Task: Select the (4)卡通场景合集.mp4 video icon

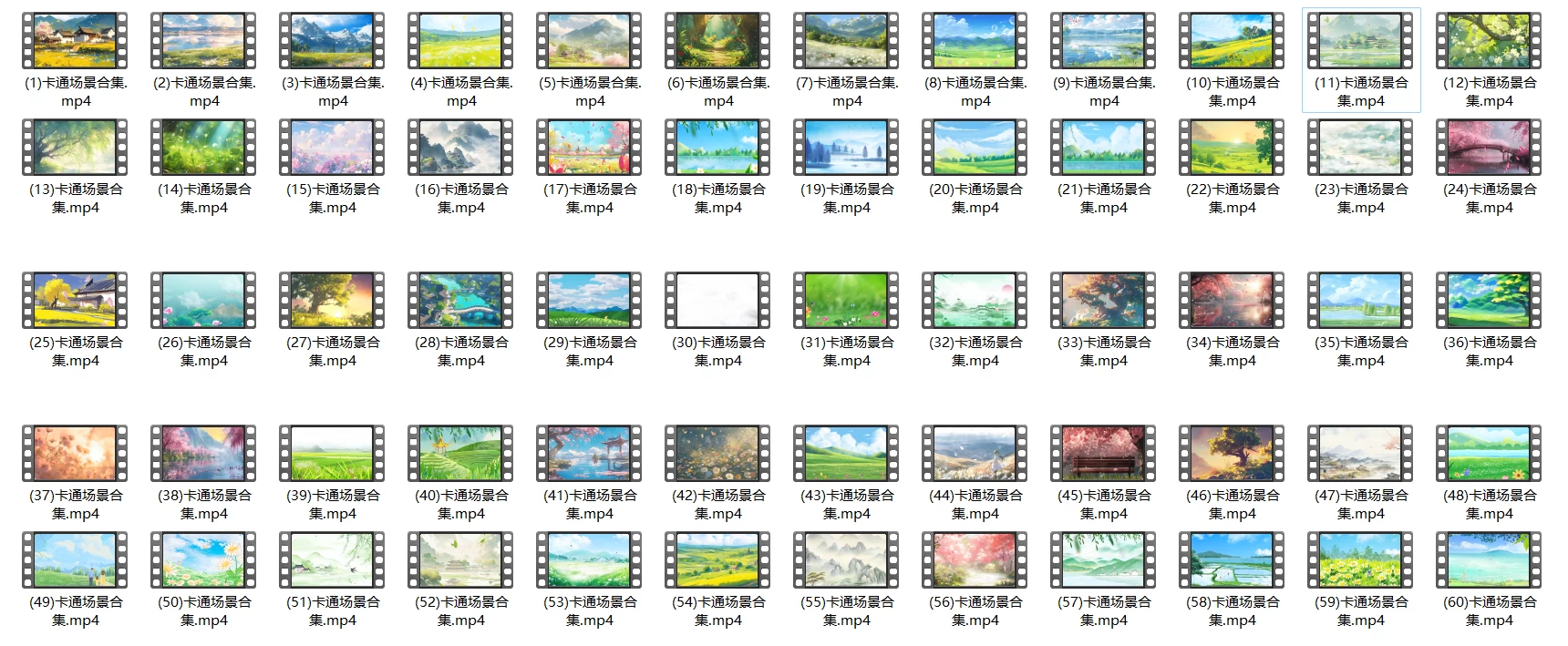Action: pos(461,40)
